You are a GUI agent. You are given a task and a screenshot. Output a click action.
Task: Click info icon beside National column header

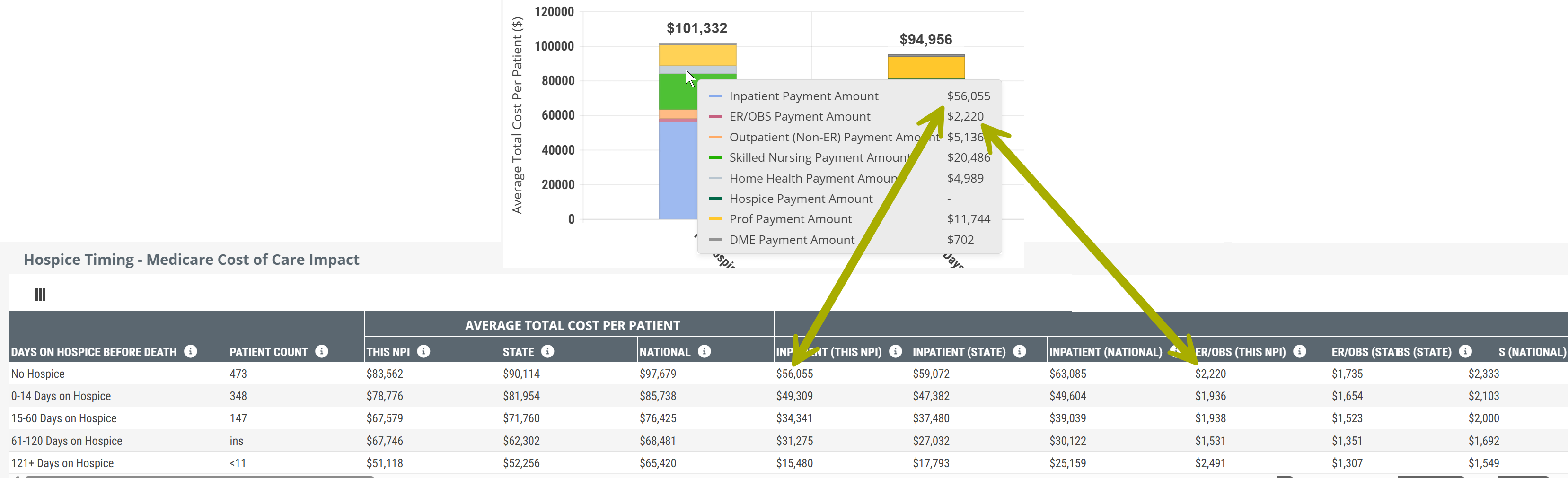(704, 351)
